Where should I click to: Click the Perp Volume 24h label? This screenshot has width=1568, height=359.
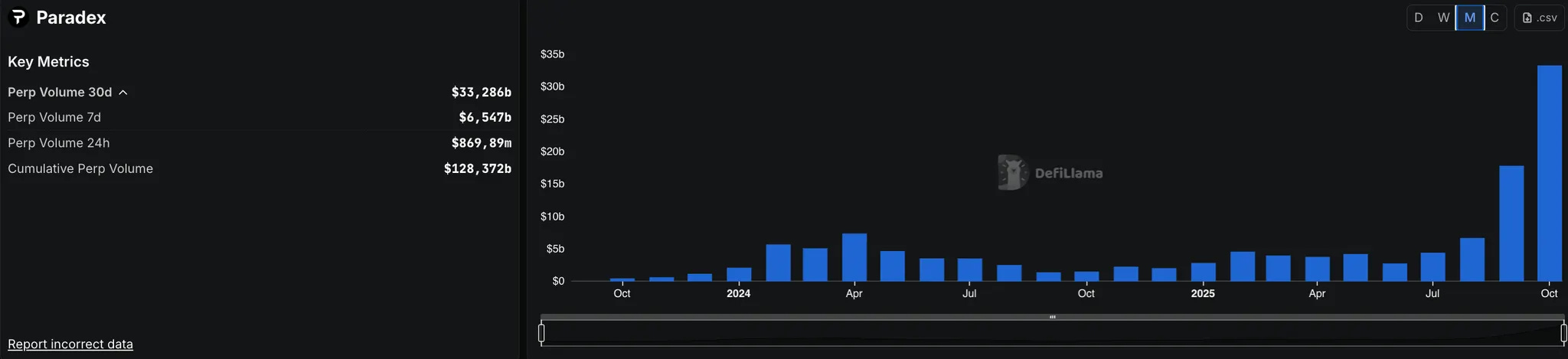pos(59,143)
